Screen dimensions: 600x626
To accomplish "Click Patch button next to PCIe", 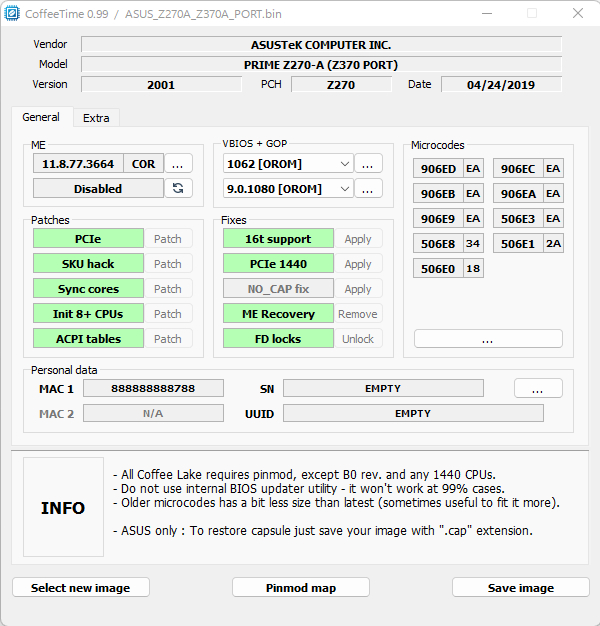I will 168,239.
